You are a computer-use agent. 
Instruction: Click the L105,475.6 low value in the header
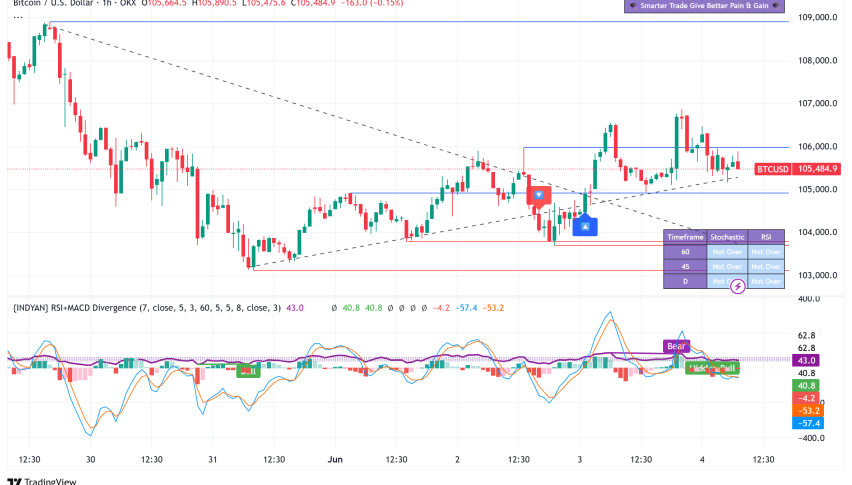[x=264, y=3]
